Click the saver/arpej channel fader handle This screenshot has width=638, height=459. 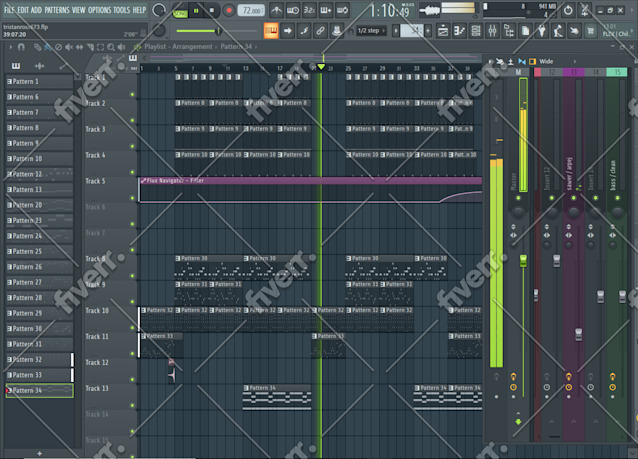pyautogui.click(x=579, y=334)
